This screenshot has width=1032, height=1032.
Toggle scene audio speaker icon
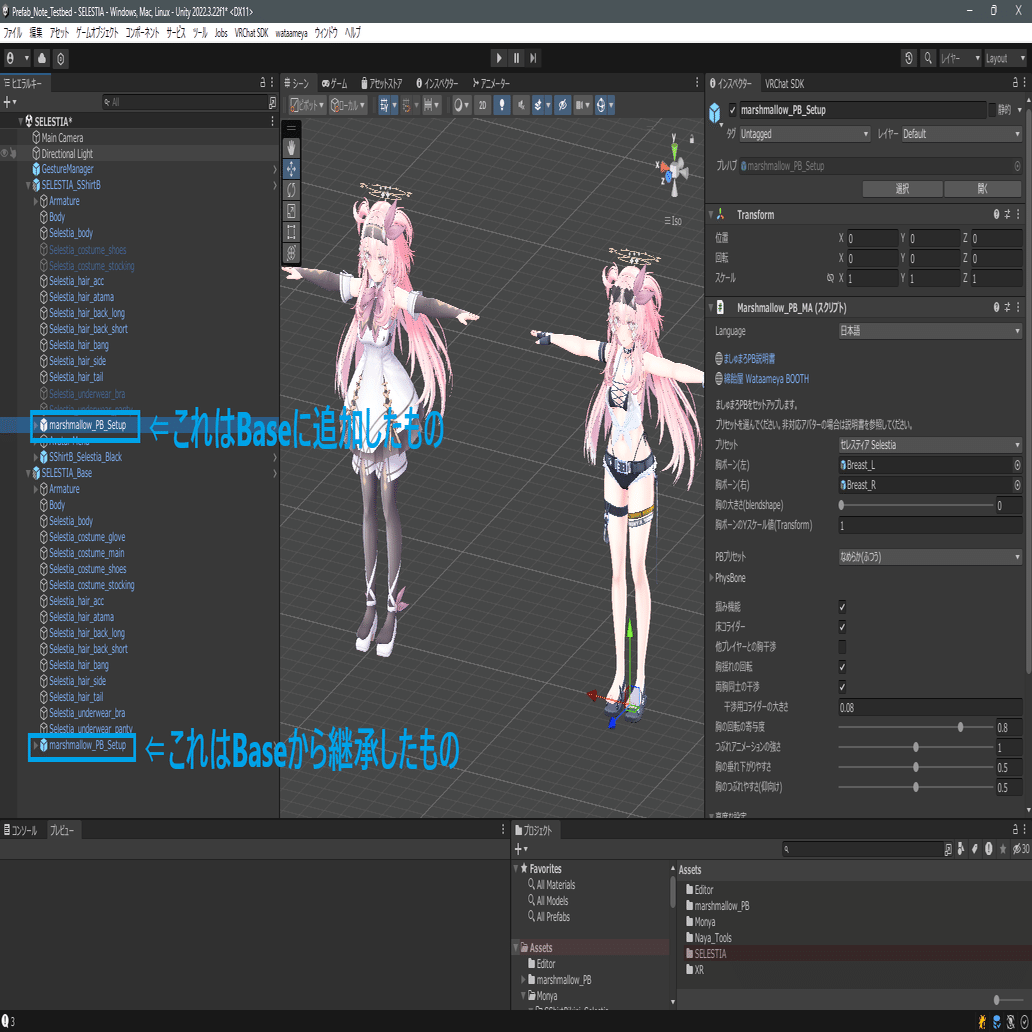521,105
